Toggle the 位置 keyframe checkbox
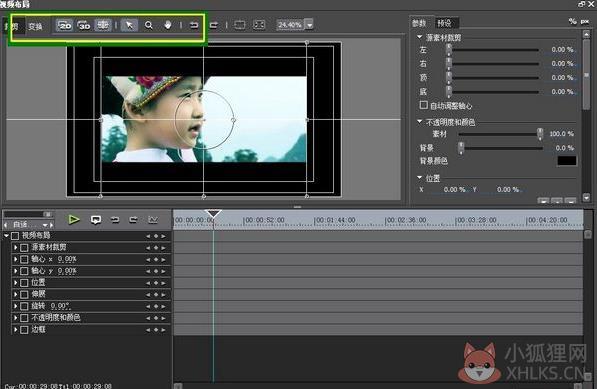This screenshot has width=597, height=389. (24, 283)
